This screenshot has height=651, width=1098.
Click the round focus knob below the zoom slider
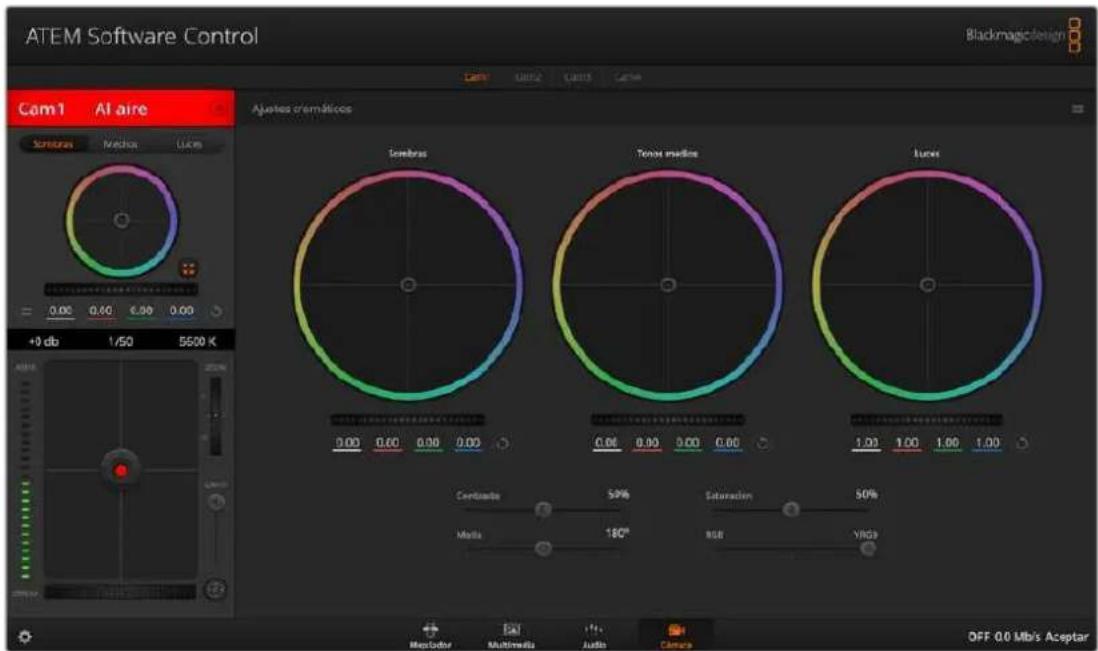[216, 502]
